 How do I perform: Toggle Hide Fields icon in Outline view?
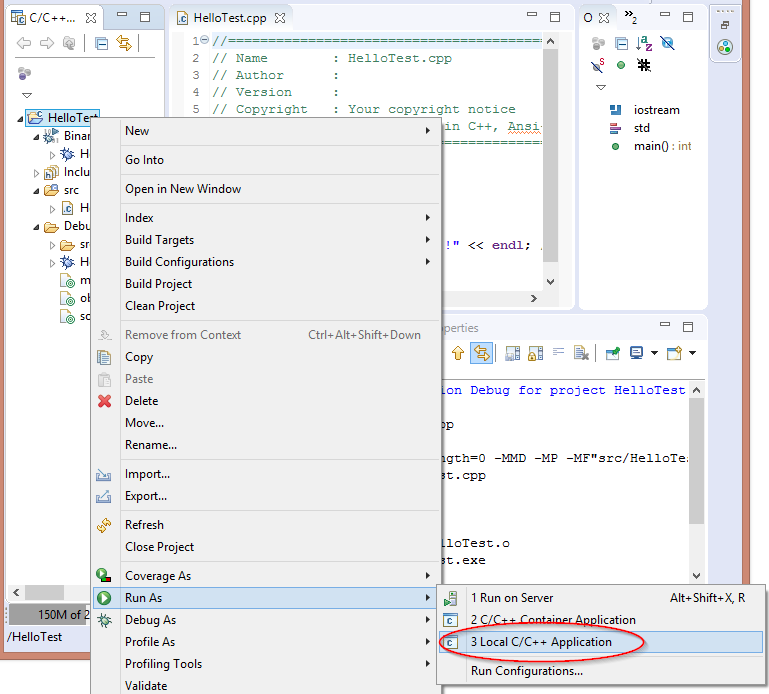(x=667, y=43)
